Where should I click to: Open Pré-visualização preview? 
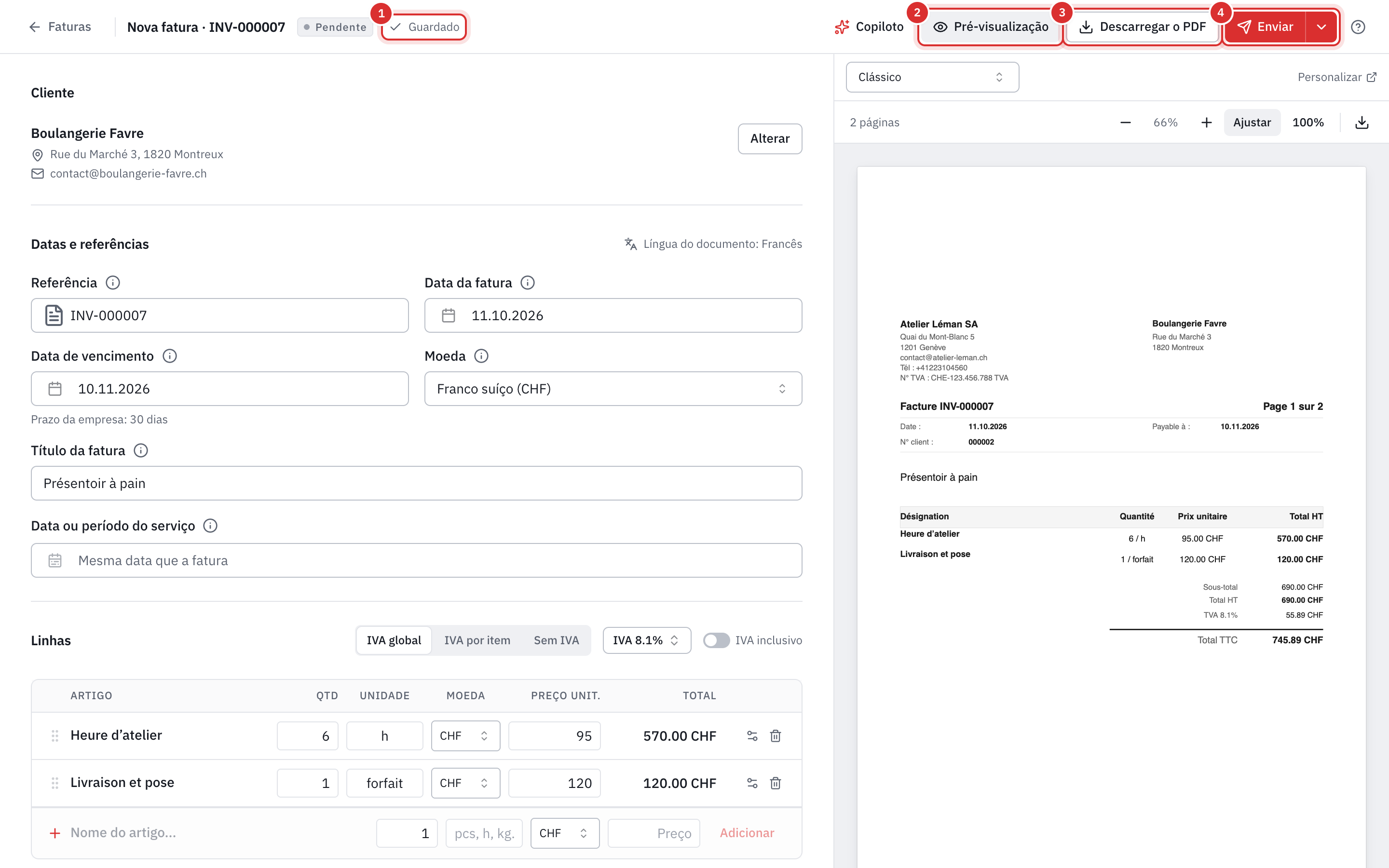coord(990,27)
